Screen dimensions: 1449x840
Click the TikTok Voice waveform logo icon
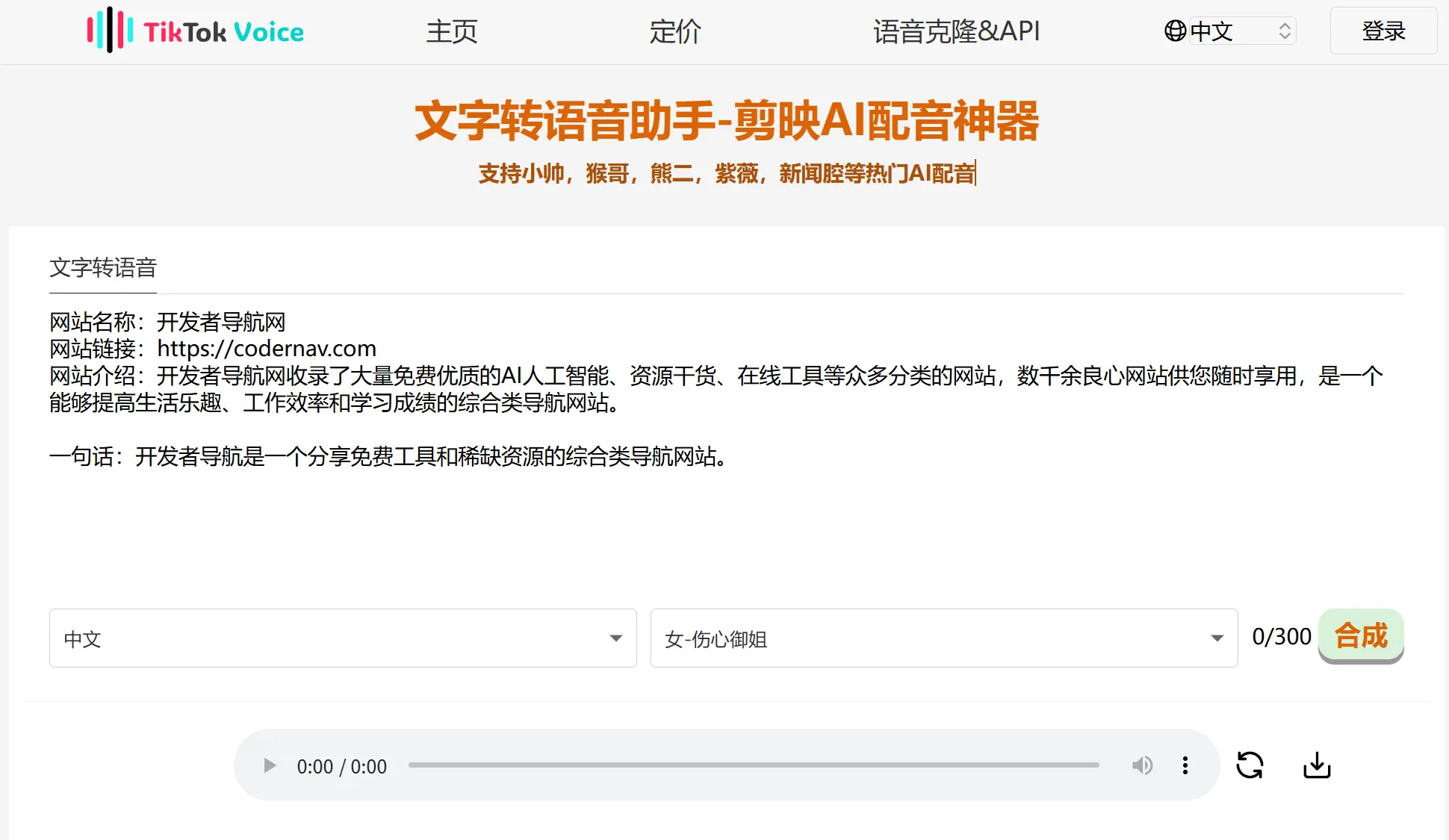tap(110, 31)
